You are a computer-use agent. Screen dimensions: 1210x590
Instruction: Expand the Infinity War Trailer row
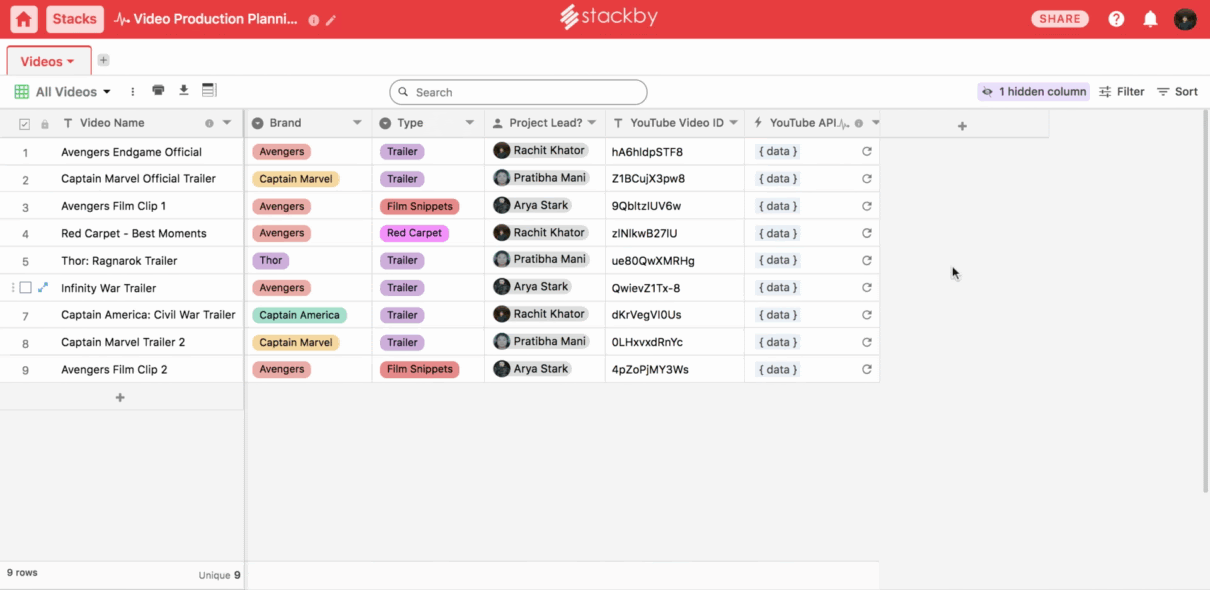pyautogui.click(x=43, y=288)
